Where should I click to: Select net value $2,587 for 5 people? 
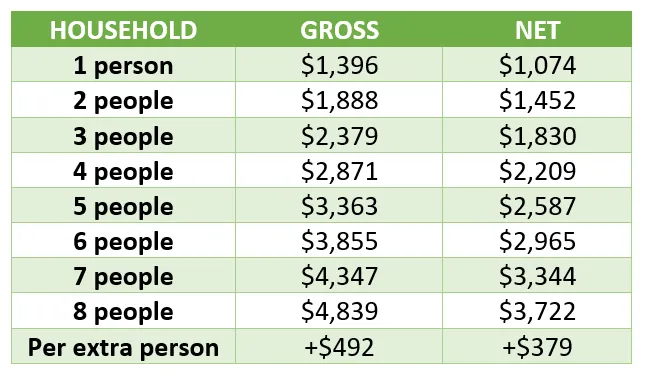[x=537, y=206]
